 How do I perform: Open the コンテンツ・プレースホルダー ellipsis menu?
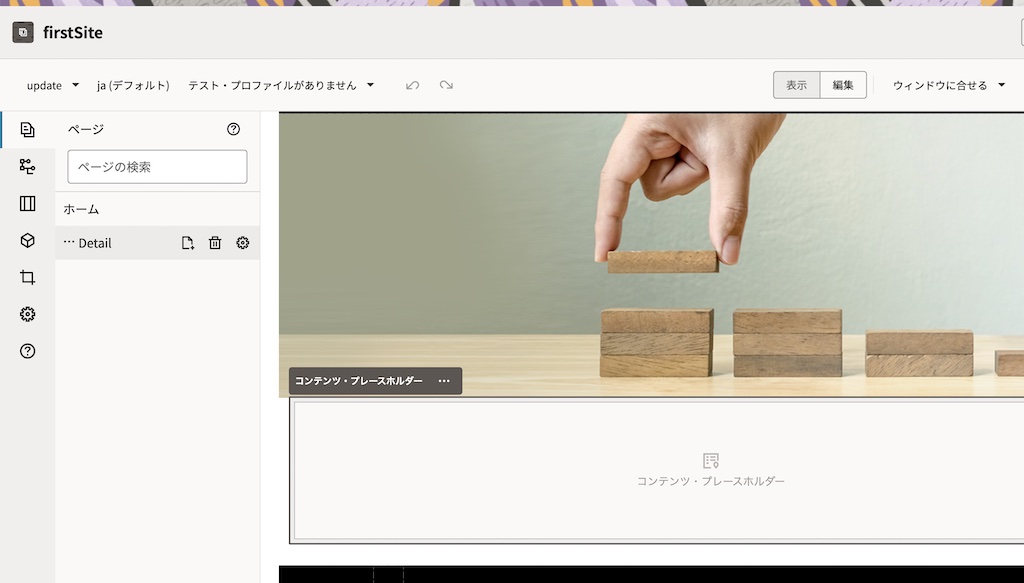pos(444,381)
